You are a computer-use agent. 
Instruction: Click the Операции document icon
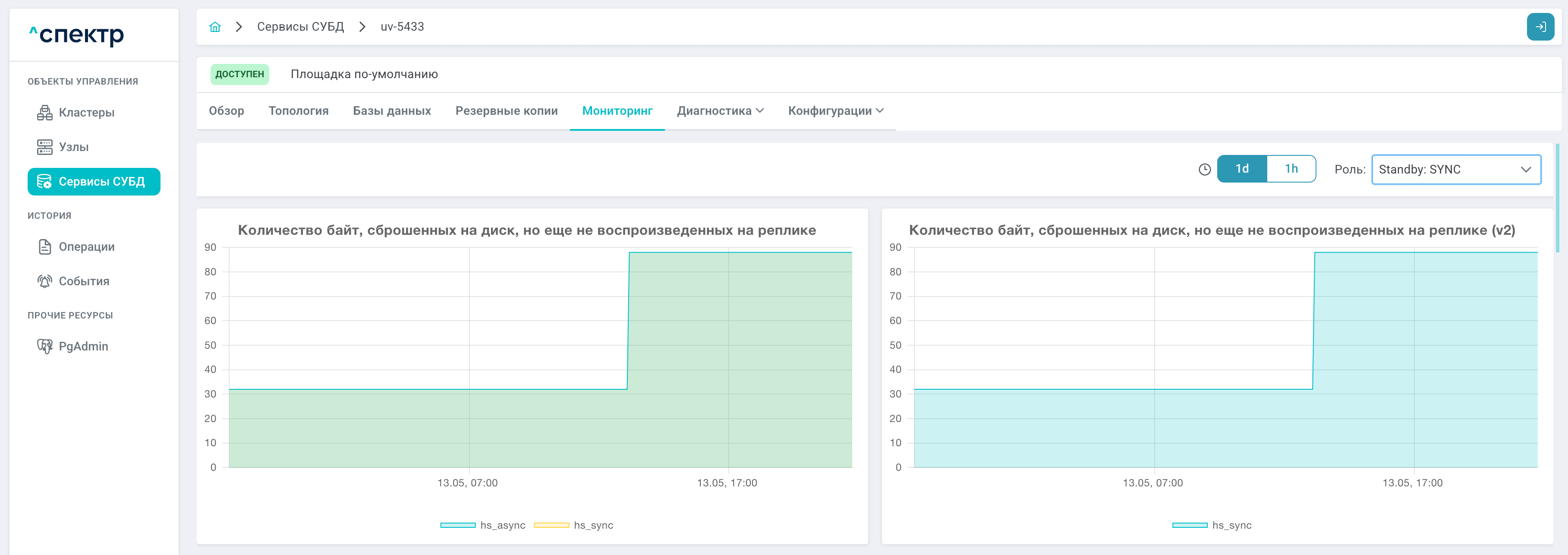coord(44,246)
